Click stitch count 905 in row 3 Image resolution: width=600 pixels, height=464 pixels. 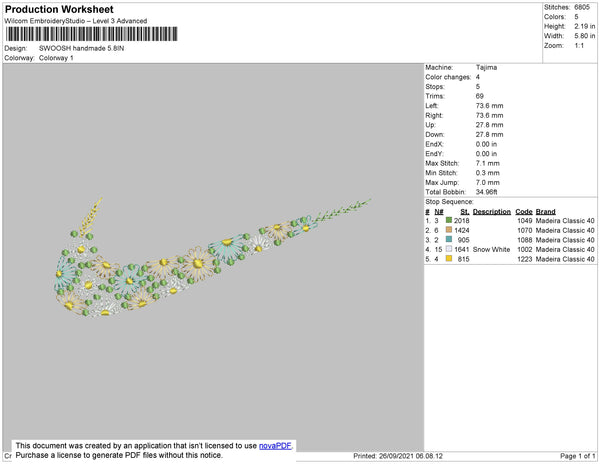[x=463, y=240]
